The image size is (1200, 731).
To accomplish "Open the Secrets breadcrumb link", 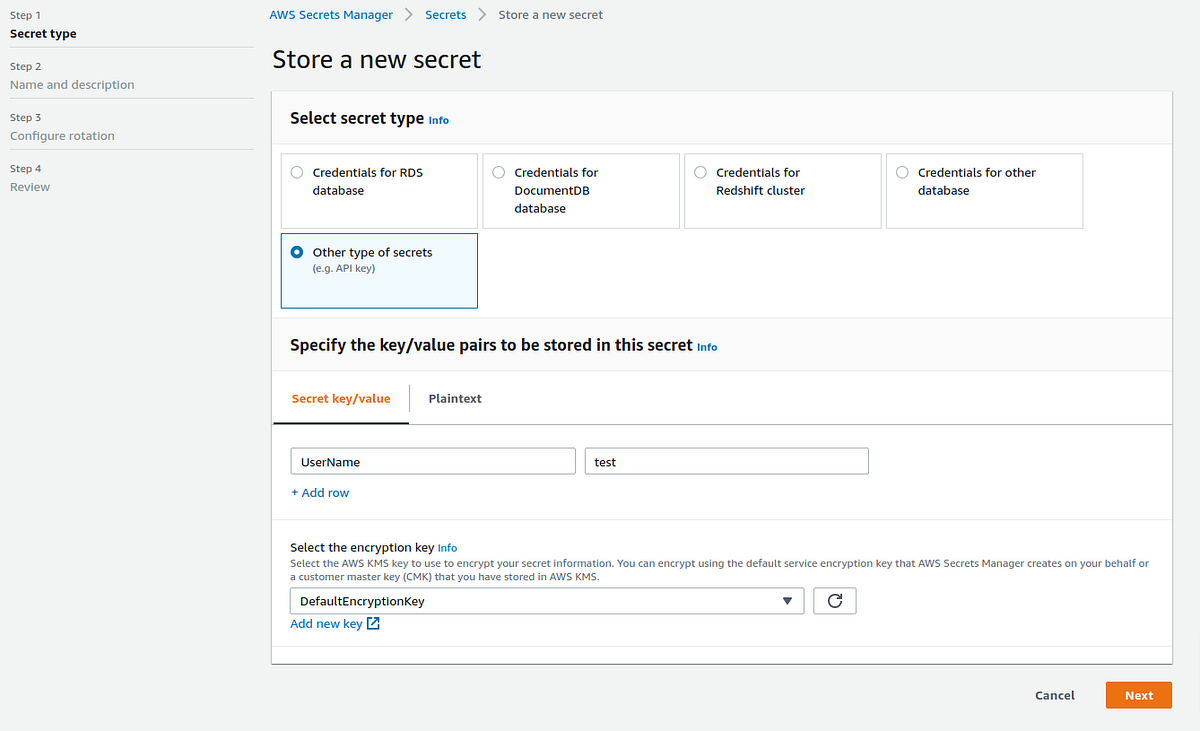I will [x=446, y=14].
